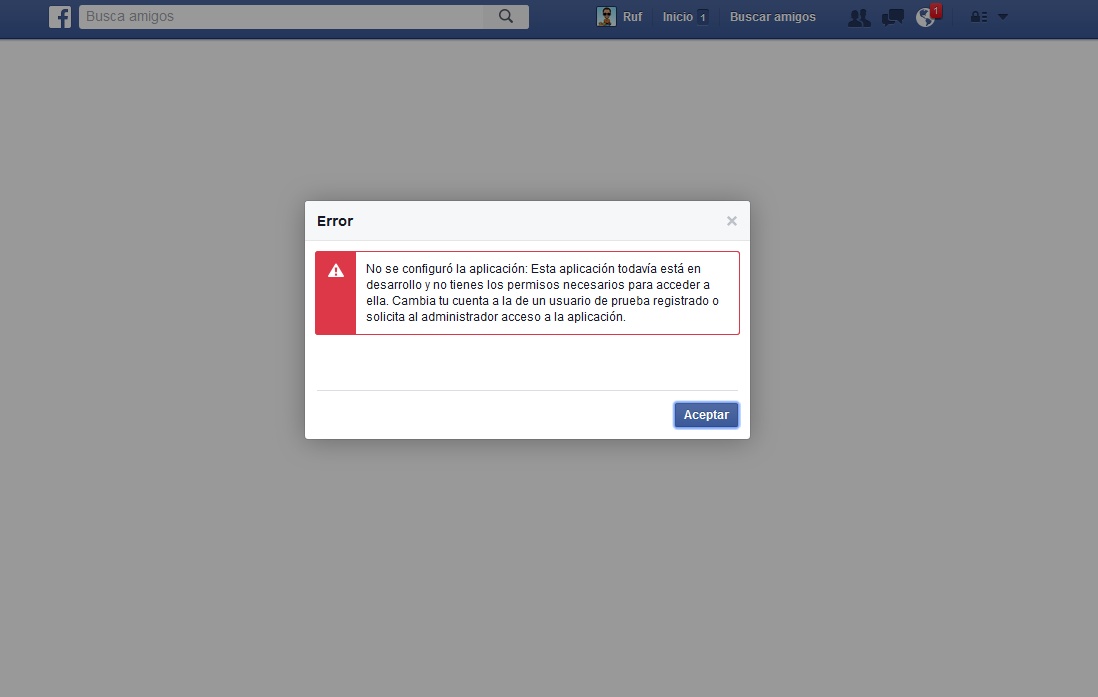Click the Facebook logo icon
The width and height of the screenshot is (1098, 697).
[x=60, y=17]
